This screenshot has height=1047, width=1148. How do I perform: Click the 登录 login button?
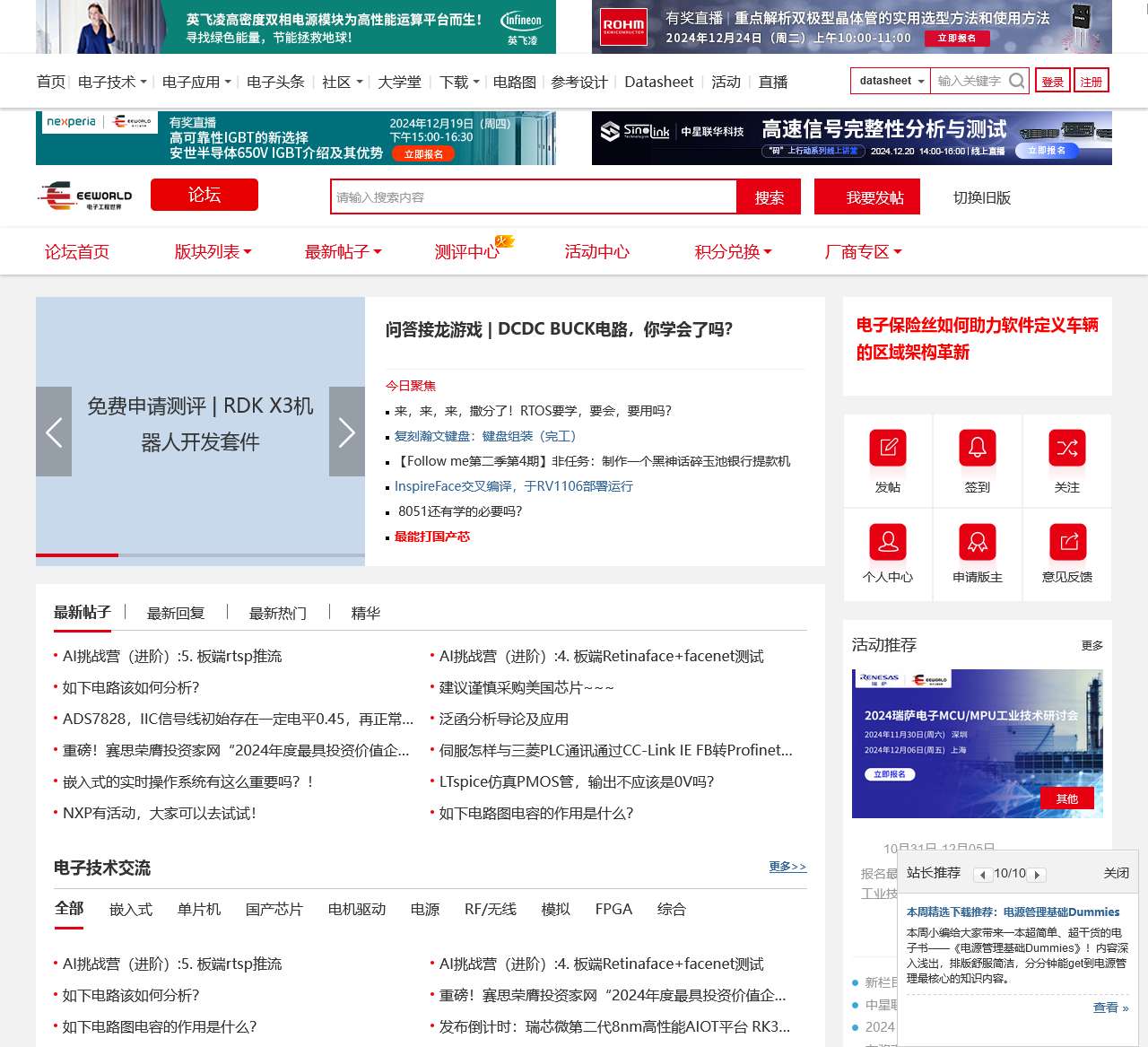coord(1052,81)
